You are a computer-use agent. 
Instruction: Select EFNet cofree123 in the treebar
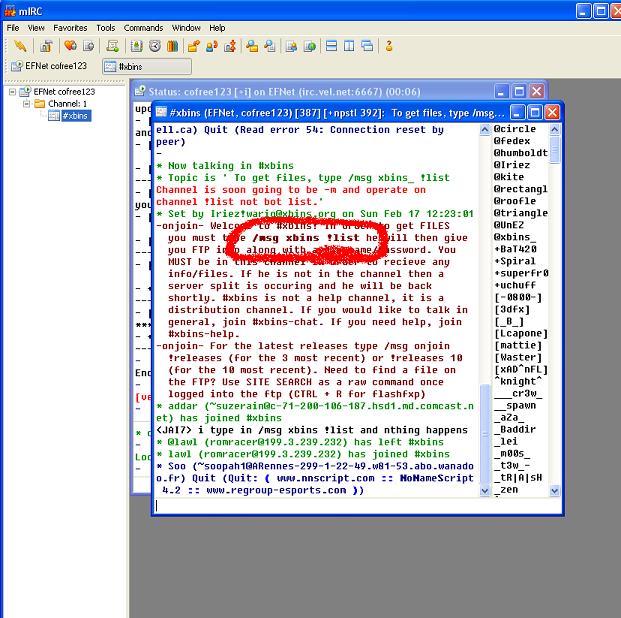point(64,92)
